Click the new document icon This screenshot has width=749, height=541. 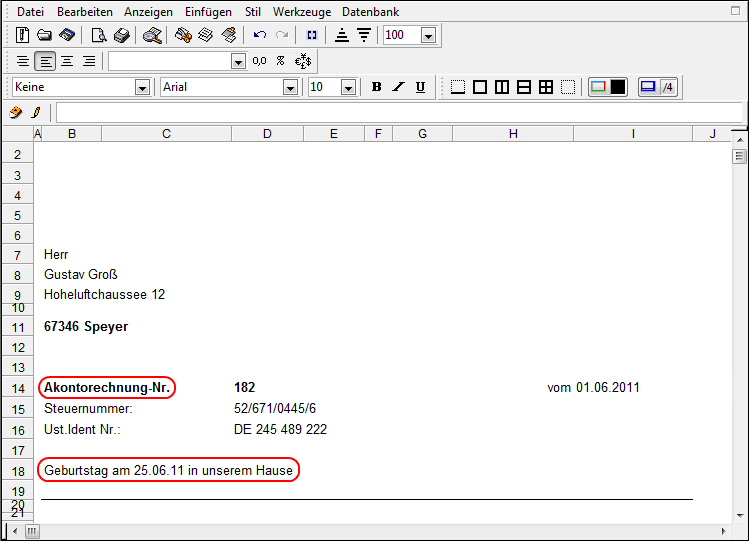(x=23, y=36)
